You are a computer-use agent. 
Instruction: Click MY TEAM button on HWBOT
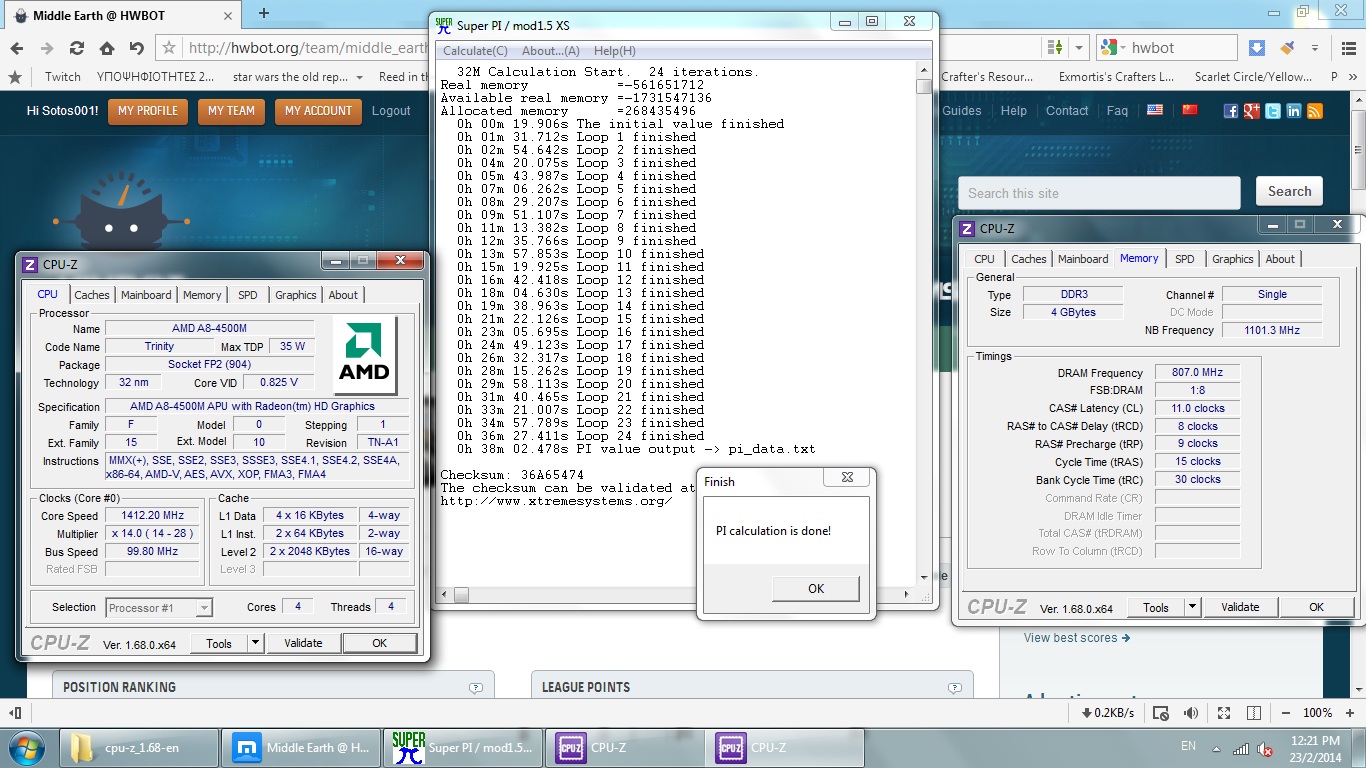(x=231, y=111)
